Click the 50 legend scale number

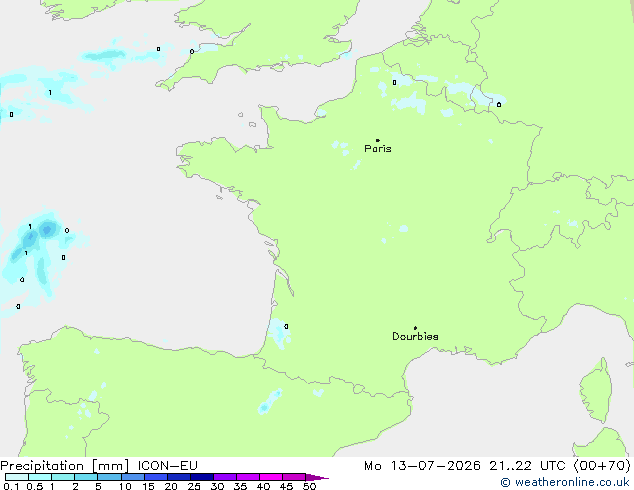pyautogui.click(x=309, y=486)
